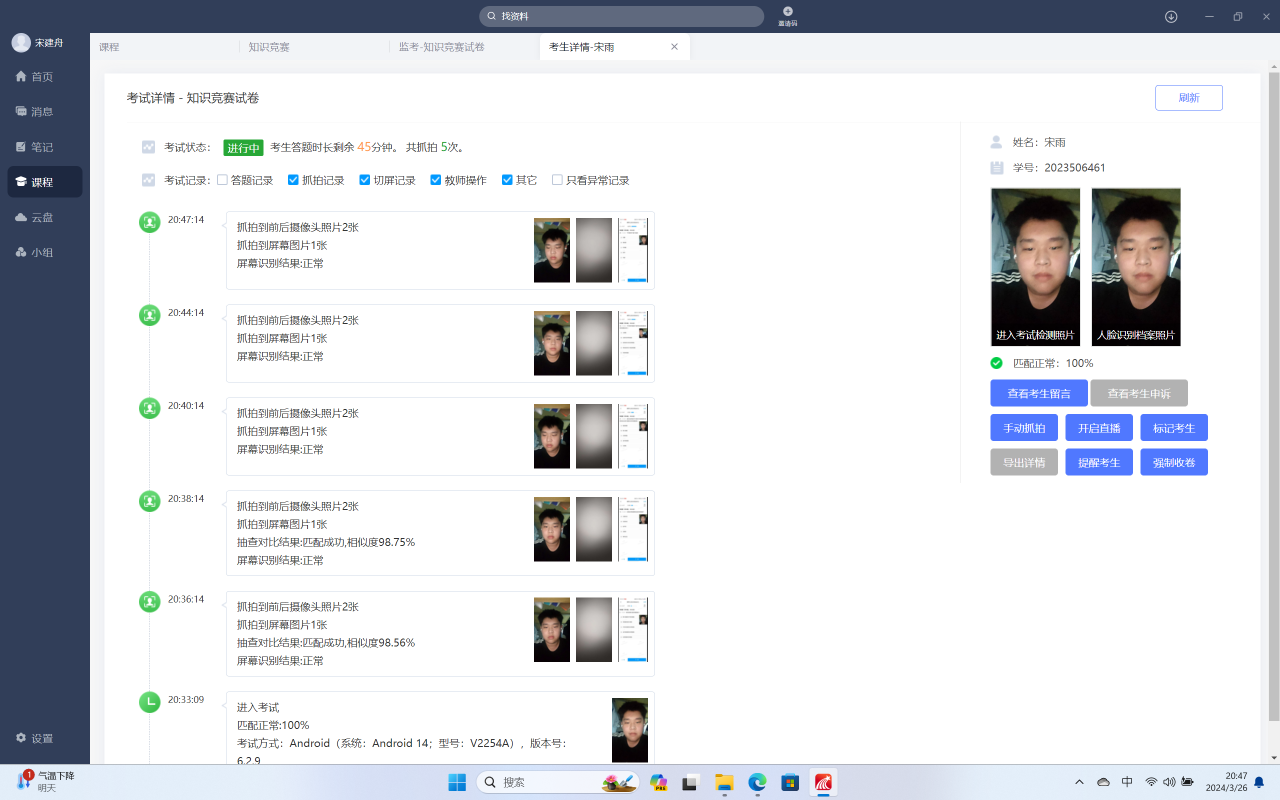
Task: Open screen capture in the 20:47:14 record
Action: 633,250
